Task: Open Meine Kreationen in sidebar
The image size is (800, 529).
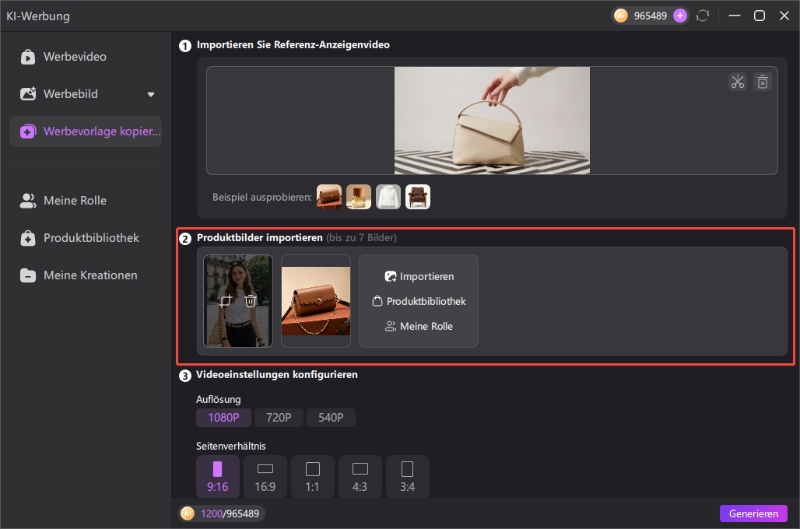Action: click(x=85, y=275)
